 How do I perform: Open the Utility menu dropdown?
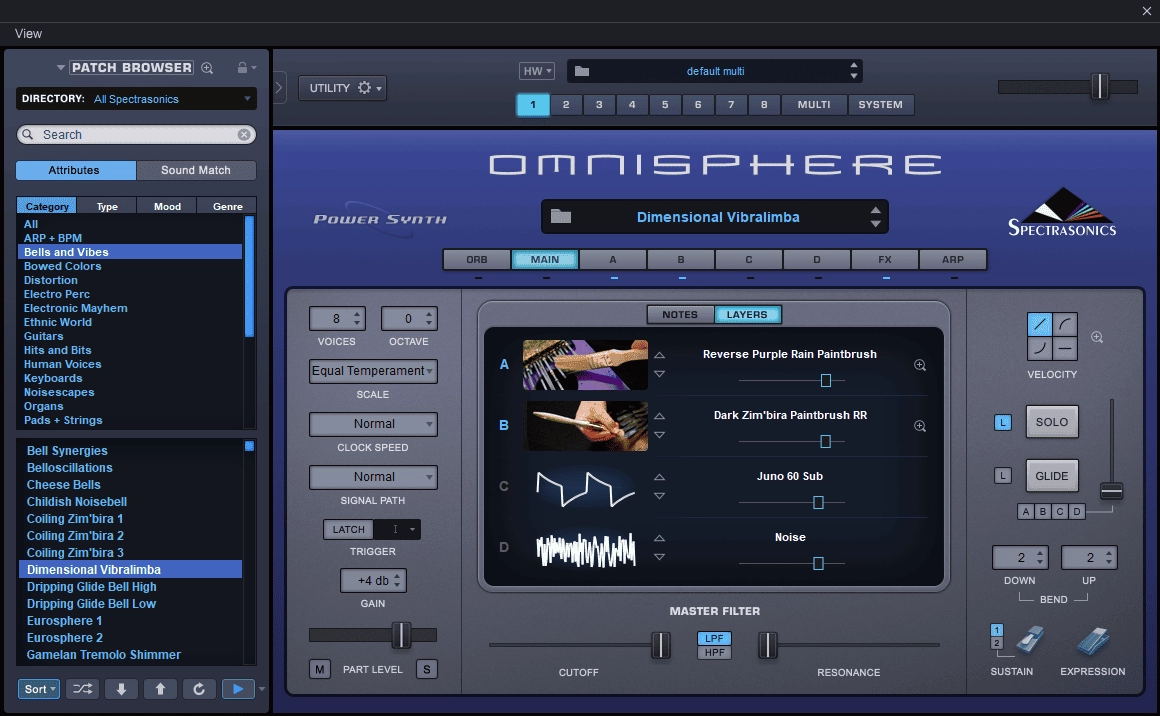pyautogui.click(x=343, y=88)
